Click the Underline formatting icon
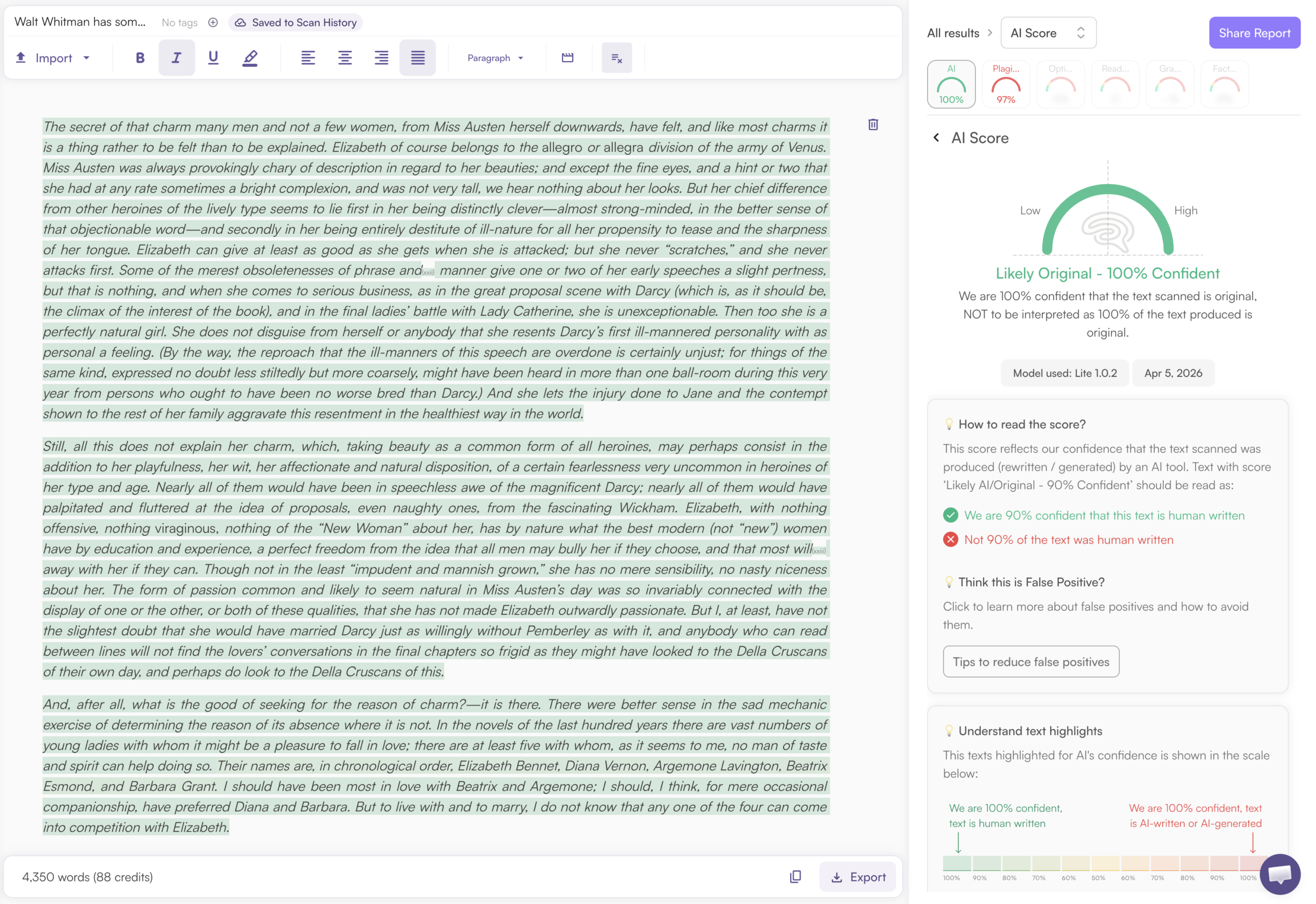 213,58
